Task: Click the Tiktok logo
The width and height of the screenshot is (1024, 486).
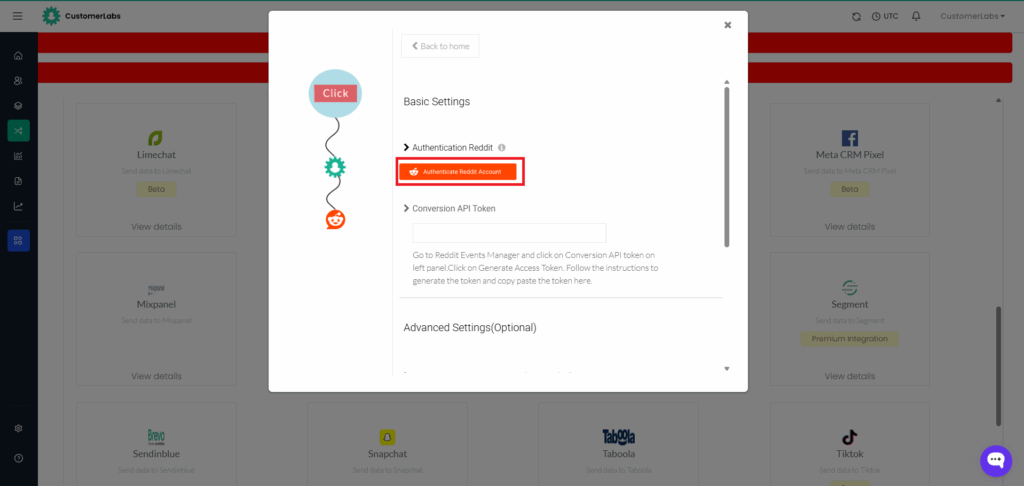Action: coord(850,437)
